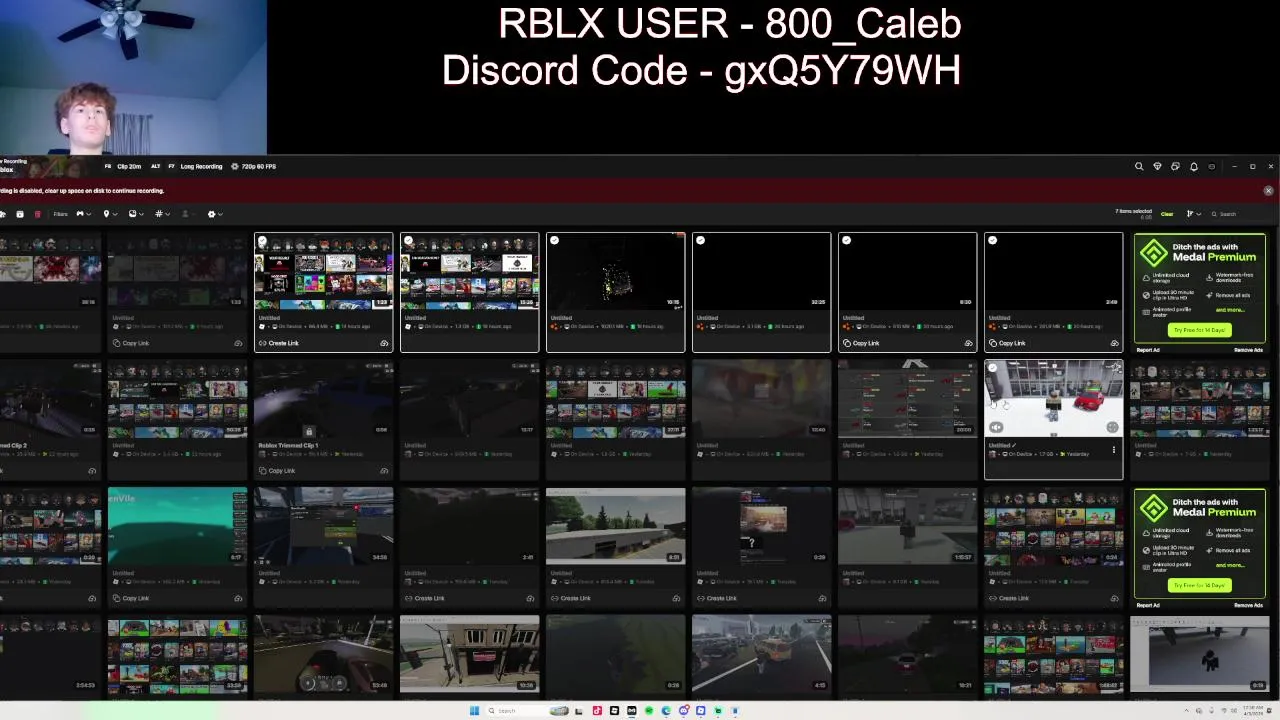
Task: Open the sort order dropdown beside Clear
Action: click(1193, 214)
